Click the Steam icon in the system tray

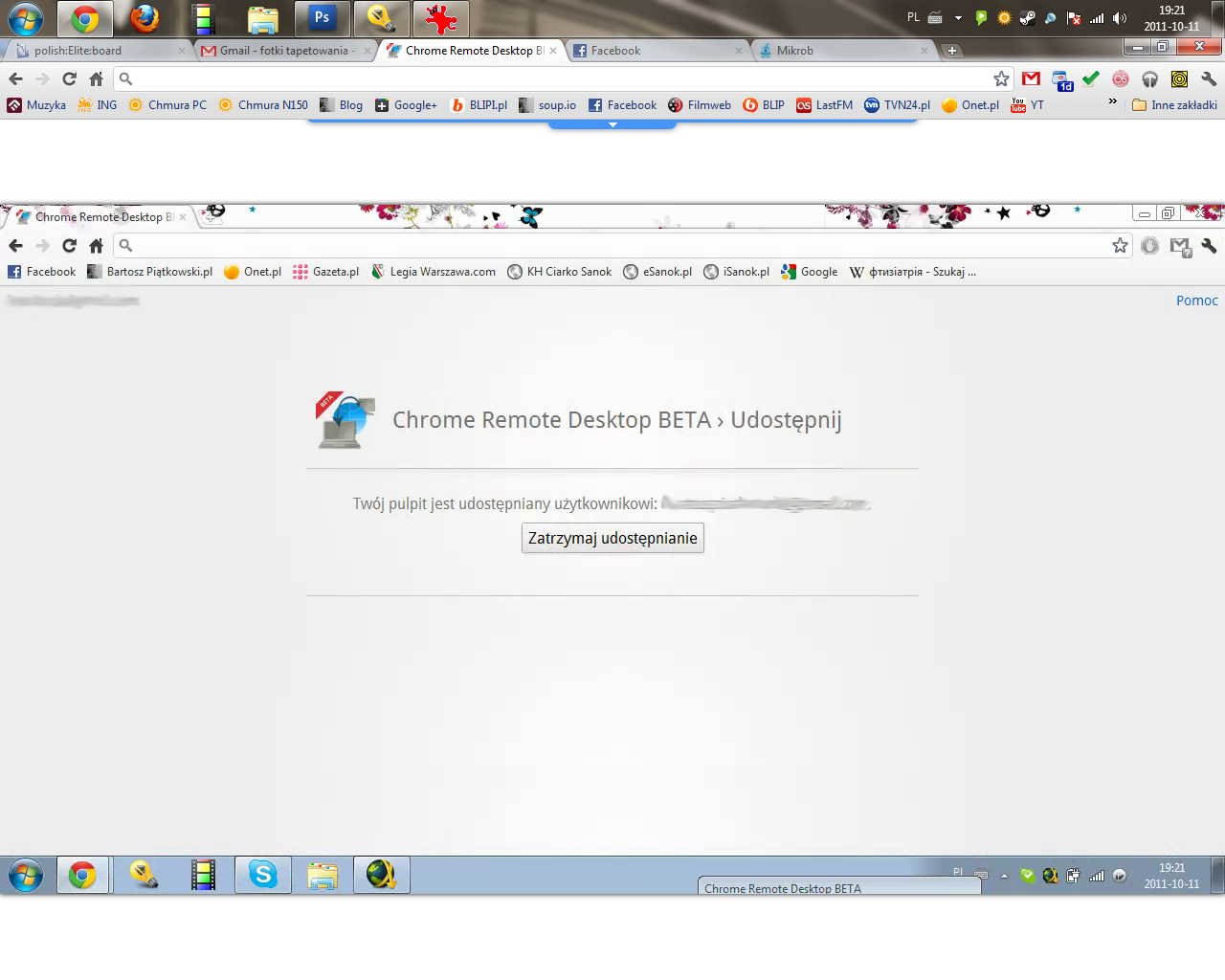[x=1027, y=18]
